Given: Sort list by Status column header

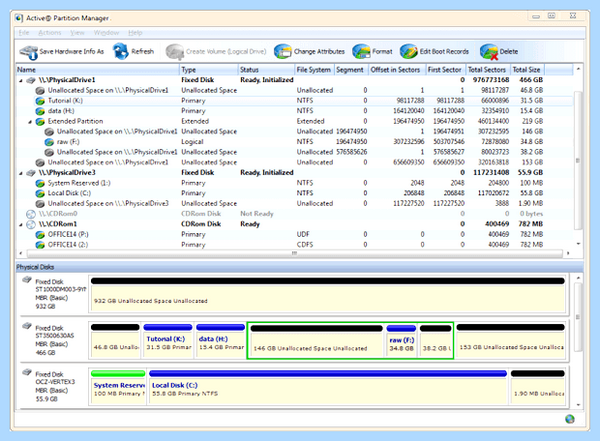Looking at the screenshot, I should point(266,70).
